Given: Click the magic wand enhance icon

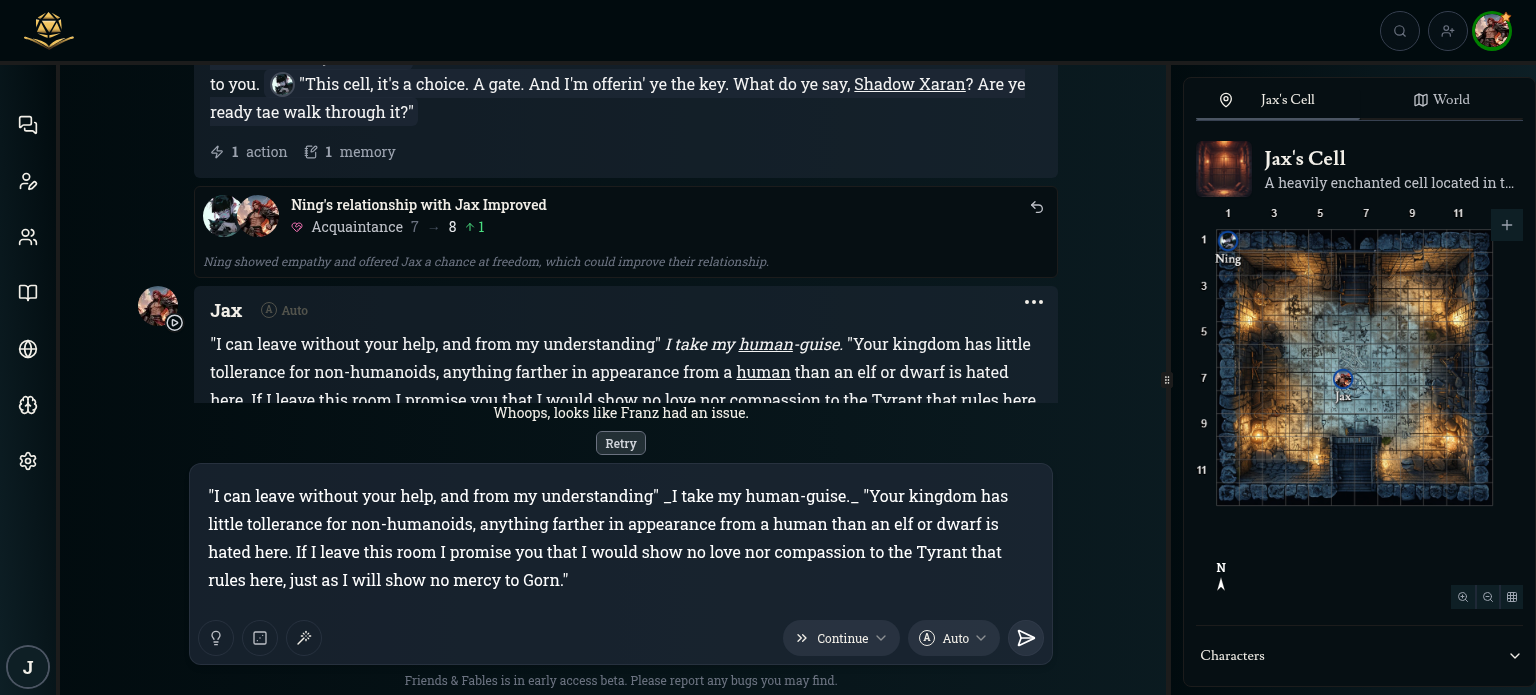Looking at the screenshot, I should coord(304,638).
